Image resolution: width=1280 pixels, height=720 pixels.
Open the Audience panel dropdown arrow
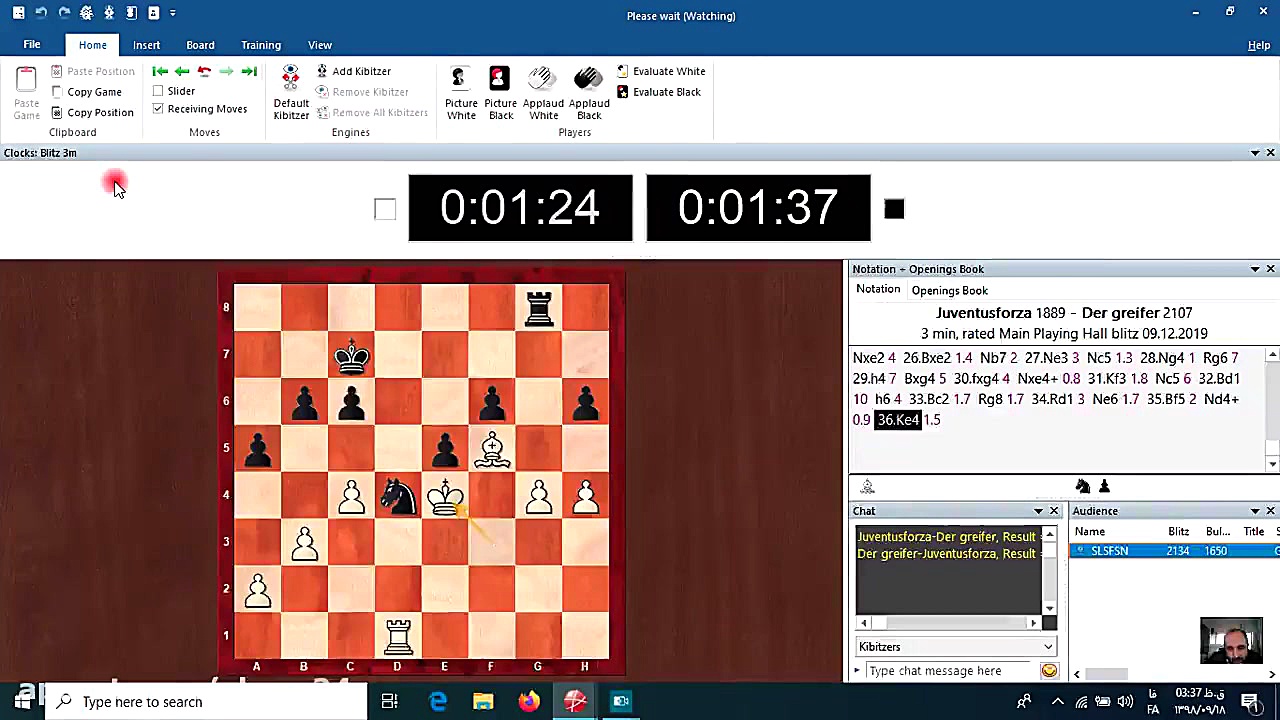[1255, 511]
